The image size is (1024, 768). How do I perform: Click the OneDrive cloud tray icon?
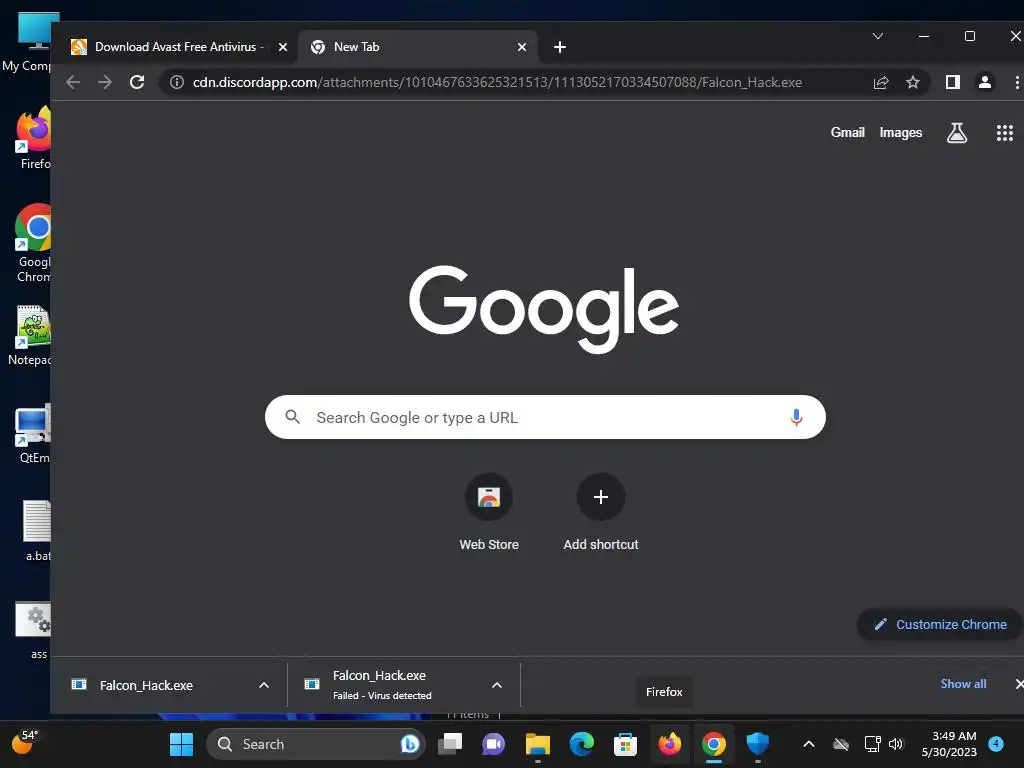(x=841, y=744)
